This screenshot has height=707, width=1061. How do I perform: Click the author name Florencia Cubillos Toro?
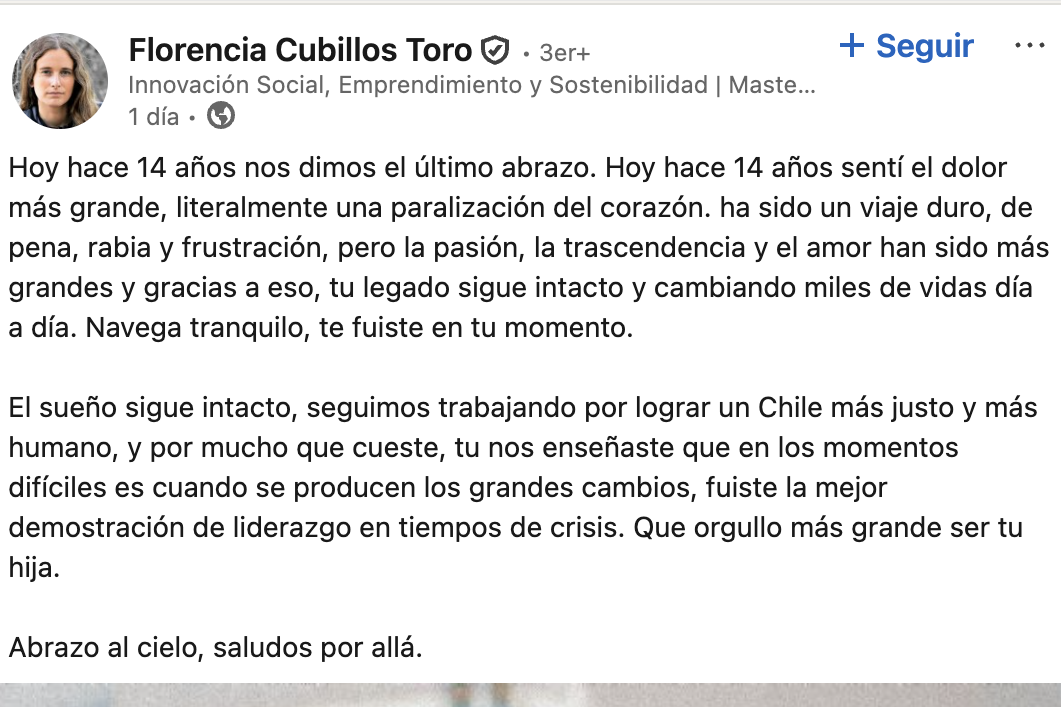[x=300, y=50]
